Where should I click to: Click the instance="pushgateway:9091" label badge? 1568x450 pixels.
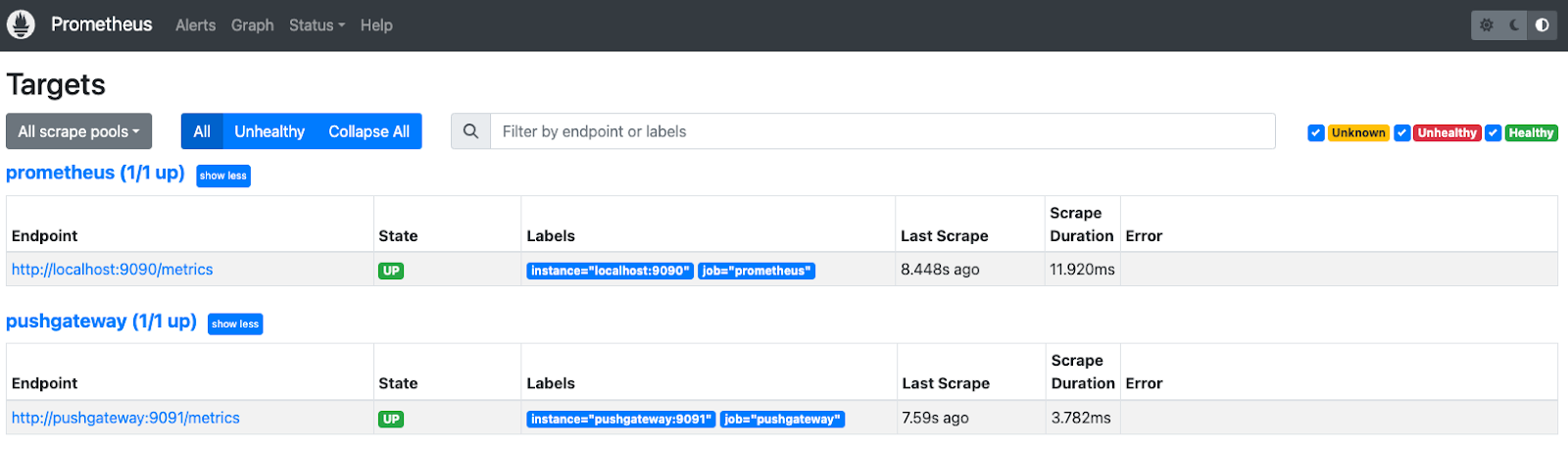pyautogui.click(x=621, y=419)
